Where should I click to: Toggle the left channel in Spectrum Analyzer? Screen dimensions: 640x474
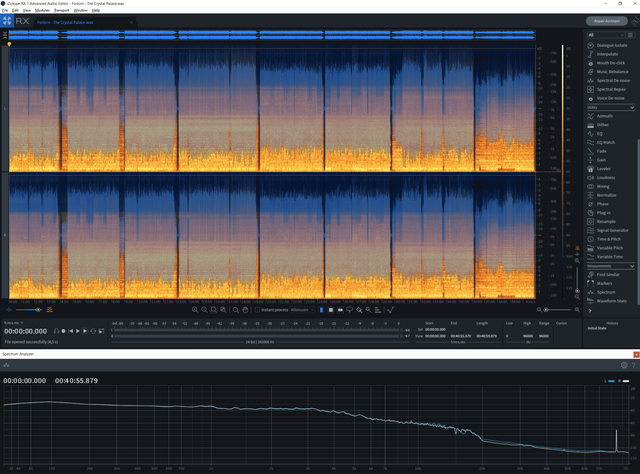point(609,381)
